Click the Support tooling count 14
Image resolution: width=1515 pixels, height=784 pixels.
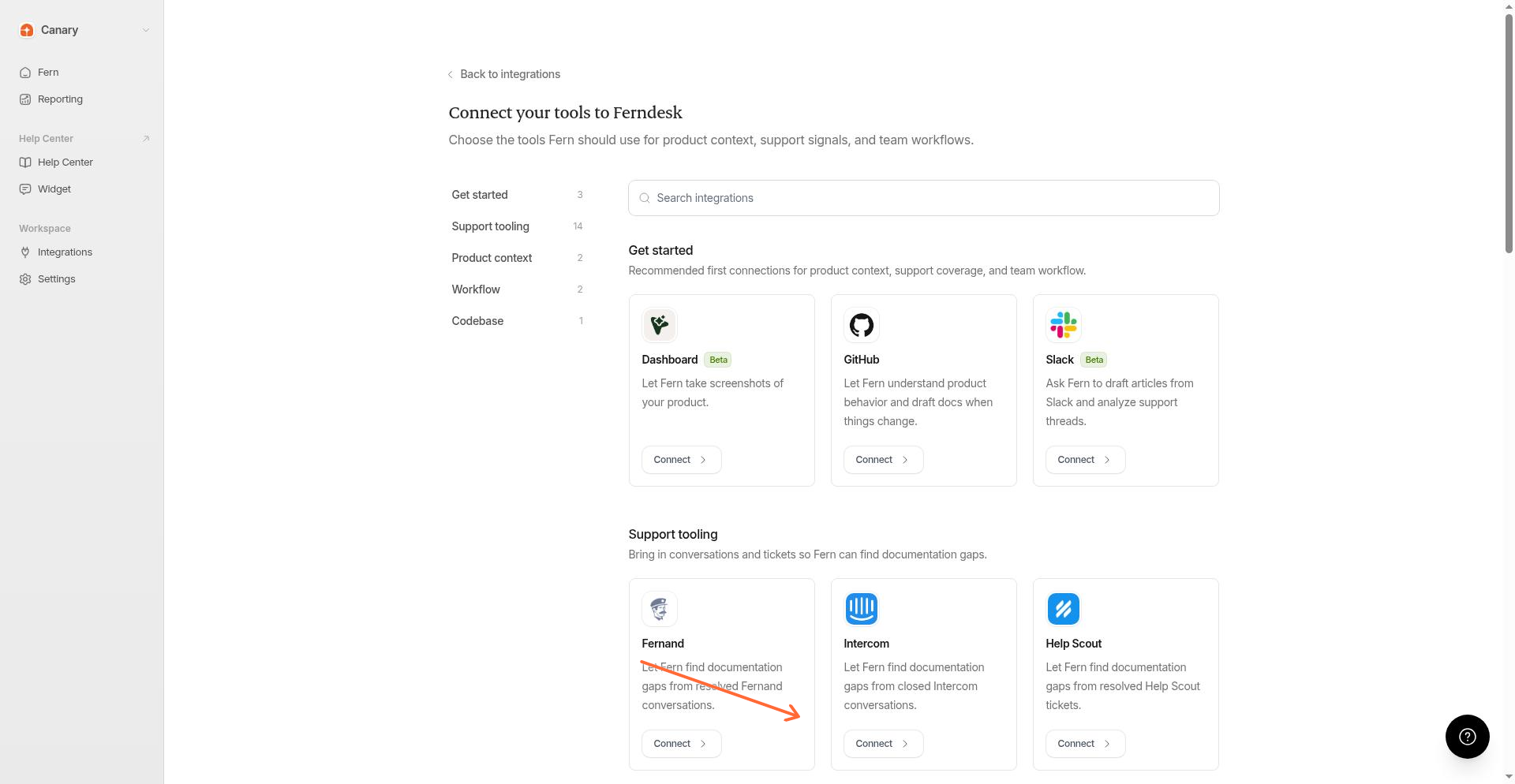pyautogui.click(x=578, y=226)
